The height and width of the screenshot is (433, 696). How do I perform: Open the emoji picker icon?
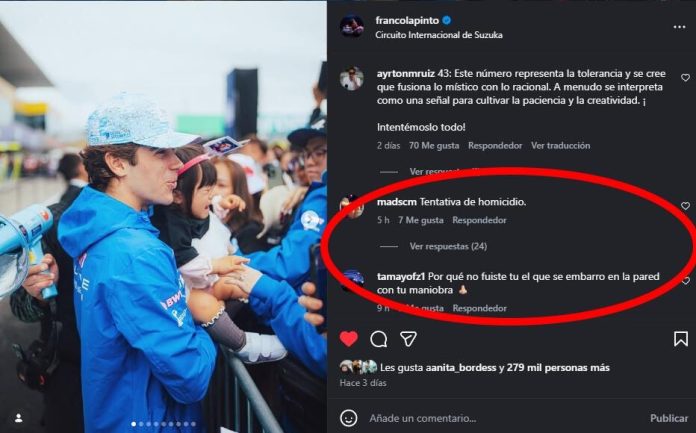point(348,418)
